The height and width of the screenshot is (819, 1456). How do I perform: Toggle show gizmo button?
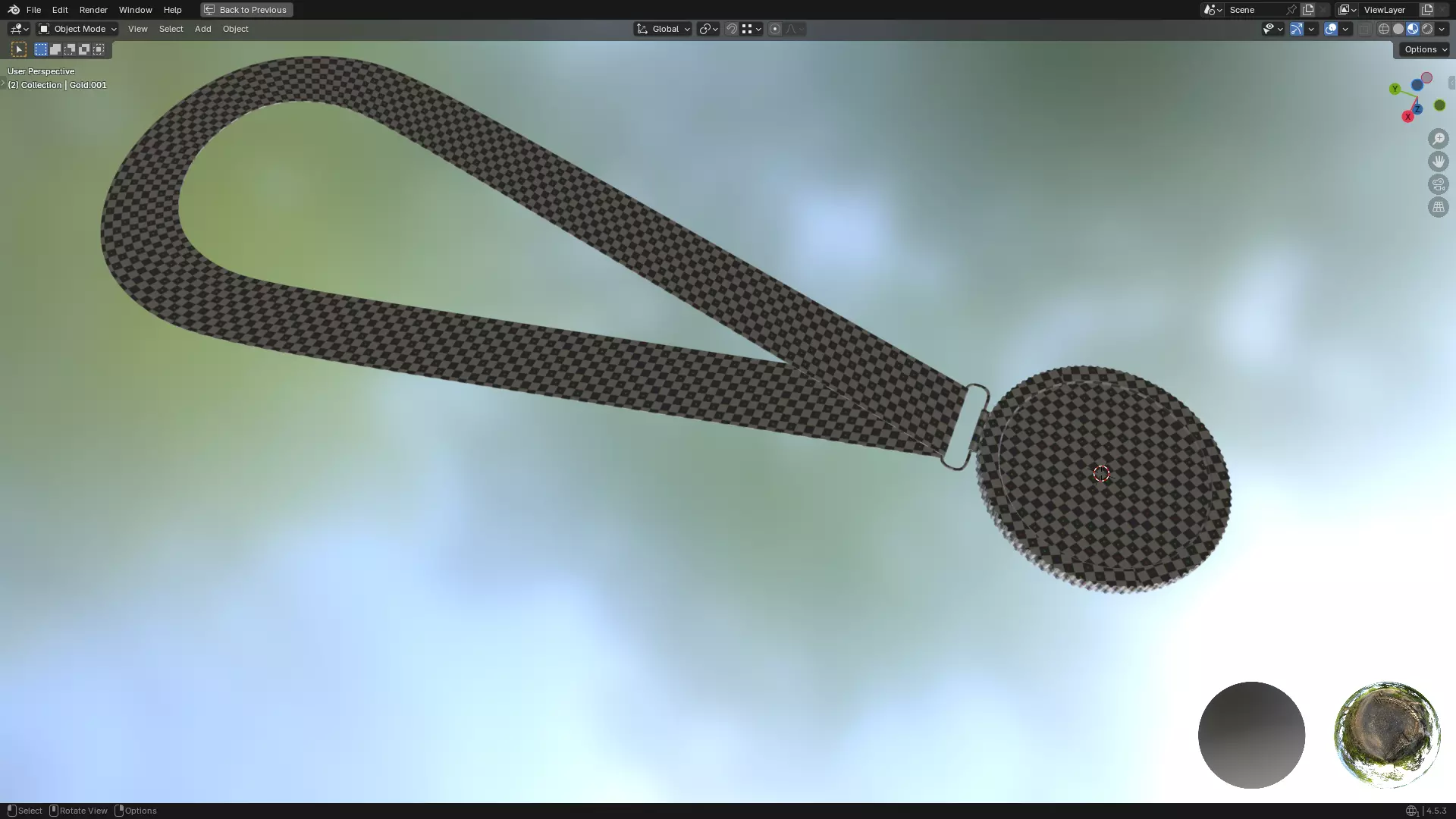pyautogui.click(x=1297, y=29)
